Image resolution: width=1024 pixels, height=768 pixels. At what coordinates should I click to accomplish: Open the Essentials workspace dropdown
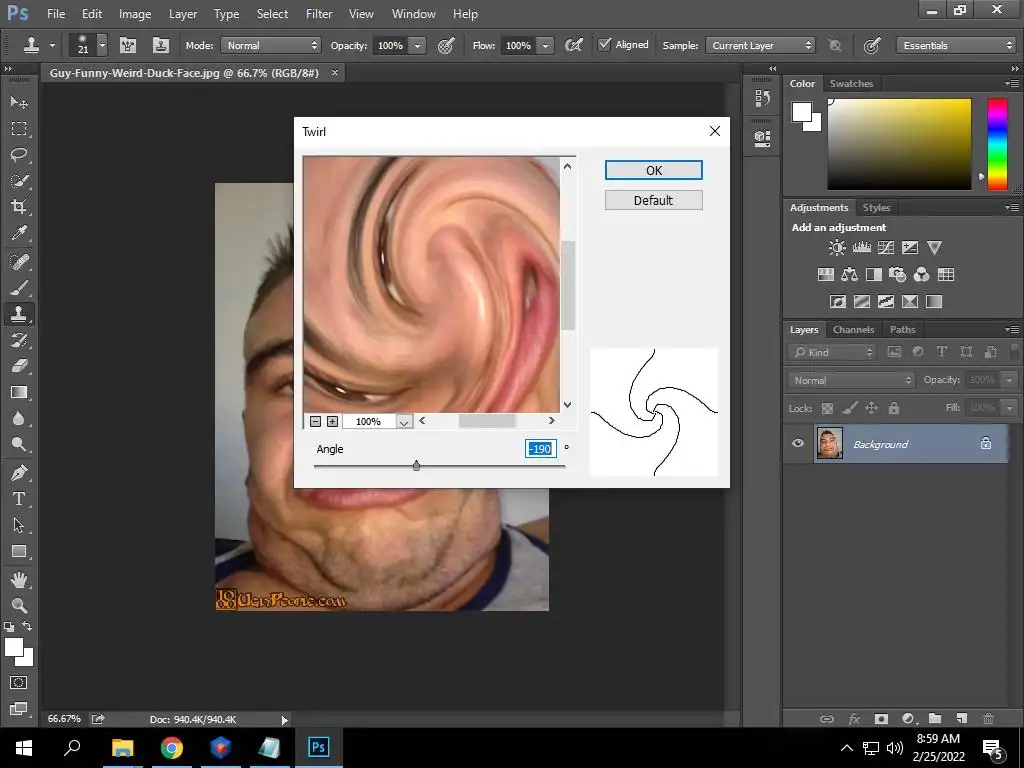[x=954, y=46]
